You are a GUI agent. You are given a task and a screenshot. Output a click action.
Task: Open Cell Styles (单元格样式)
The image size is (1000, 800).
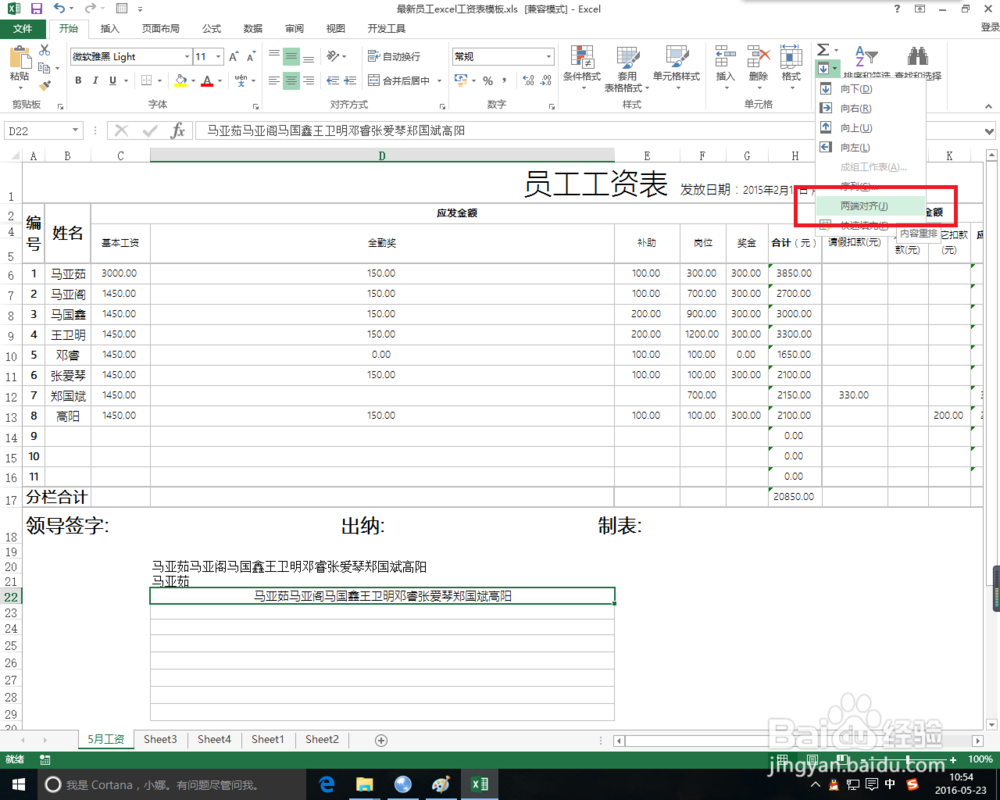pyautogui.click(x=676, y=67)
